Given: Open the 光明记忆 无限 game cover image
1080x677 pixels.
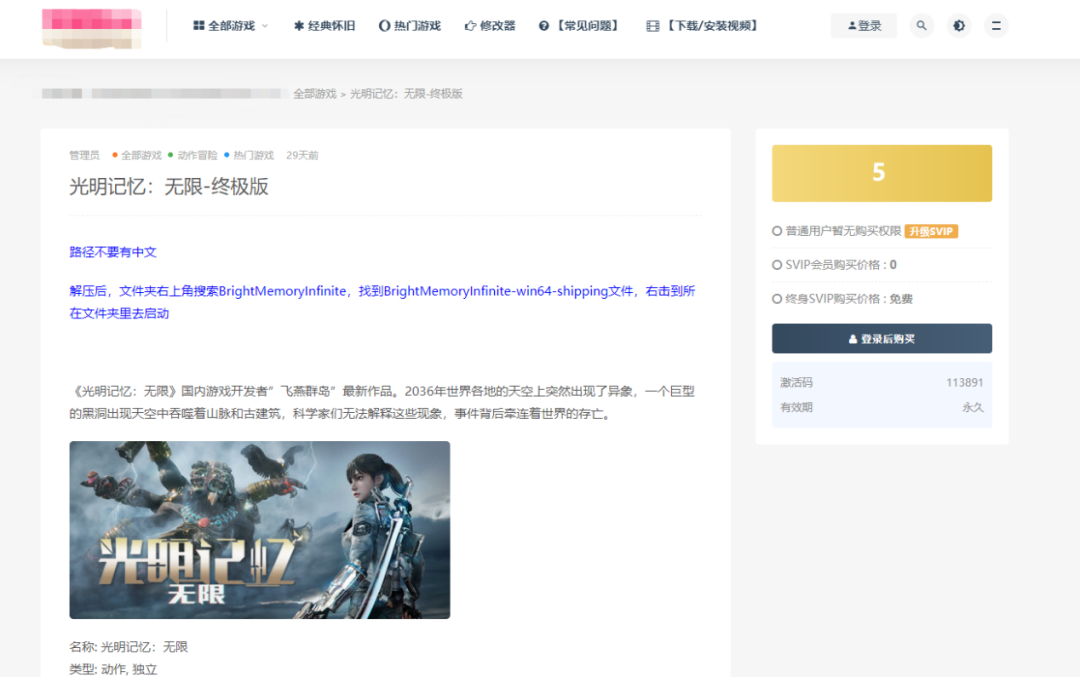Looking at the screenshot, I should click(260, 530).
